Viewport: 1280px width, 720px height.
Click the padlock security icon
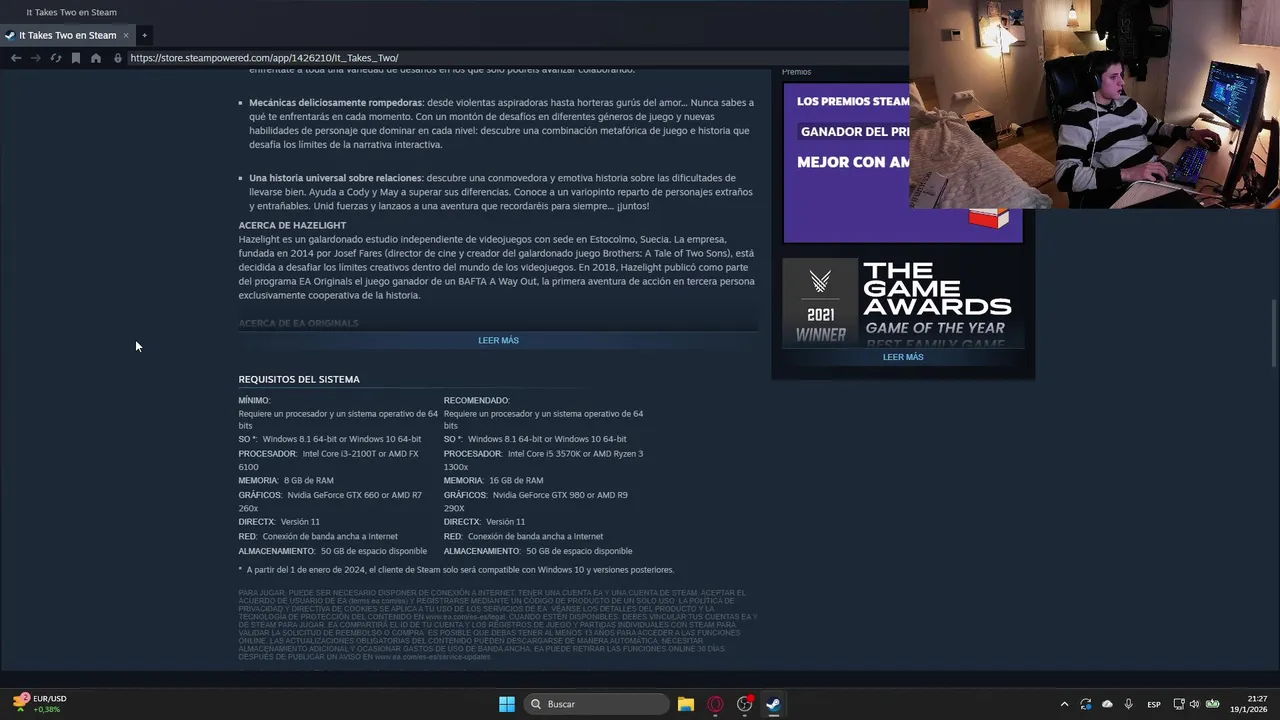(118, 58)
